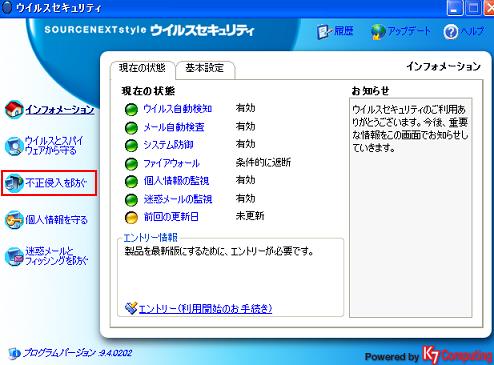Open 個人情報を守る section
The image size is (494, 365).
pyautogui.click(x=56, y=220)
